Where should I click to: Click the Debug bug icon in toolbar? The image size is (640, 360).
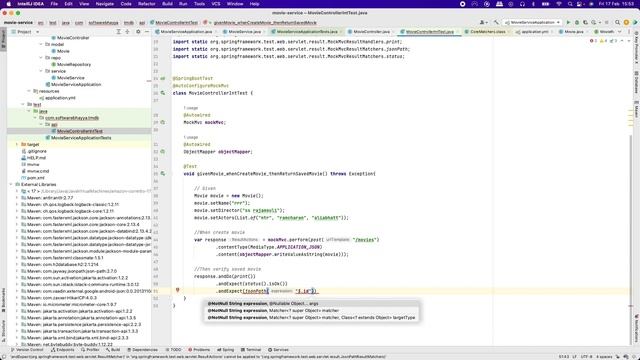click(x=577, y=22)
